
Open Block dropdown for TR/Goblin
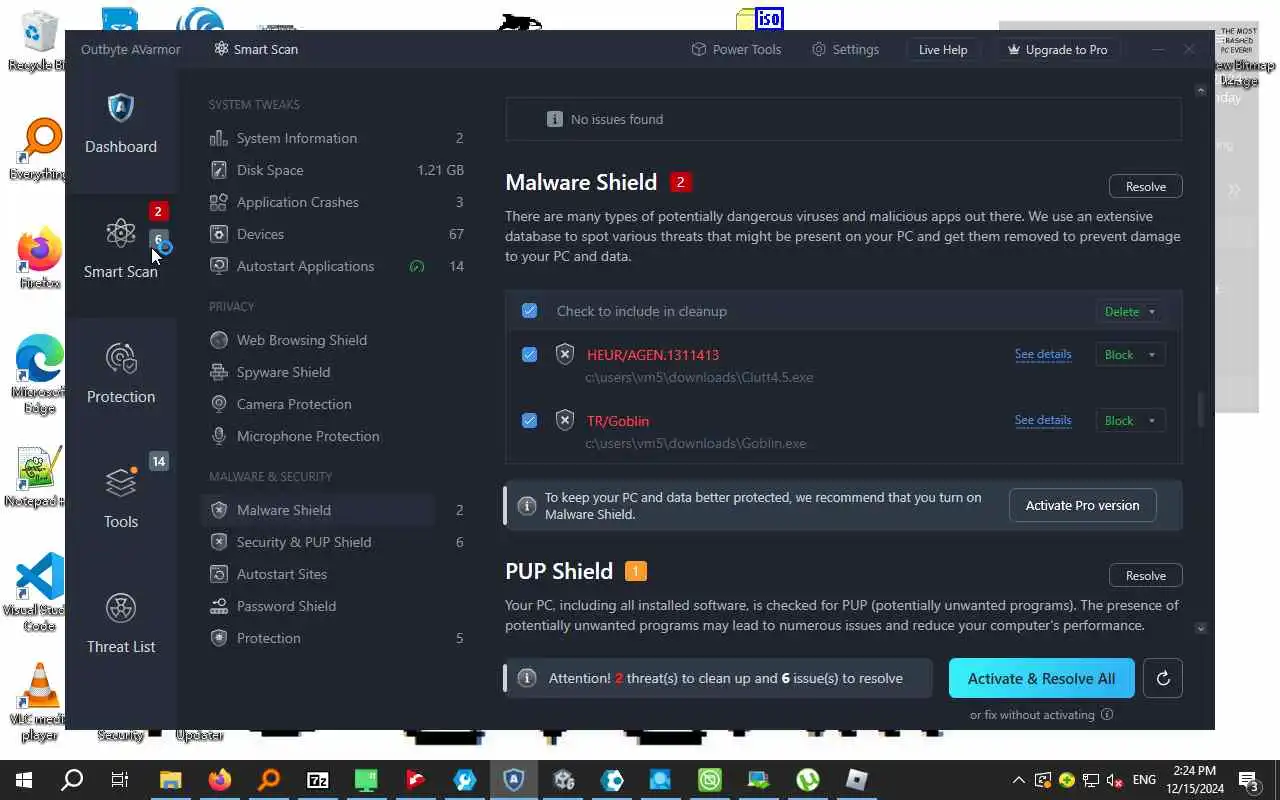click(x=1130, y=421)
